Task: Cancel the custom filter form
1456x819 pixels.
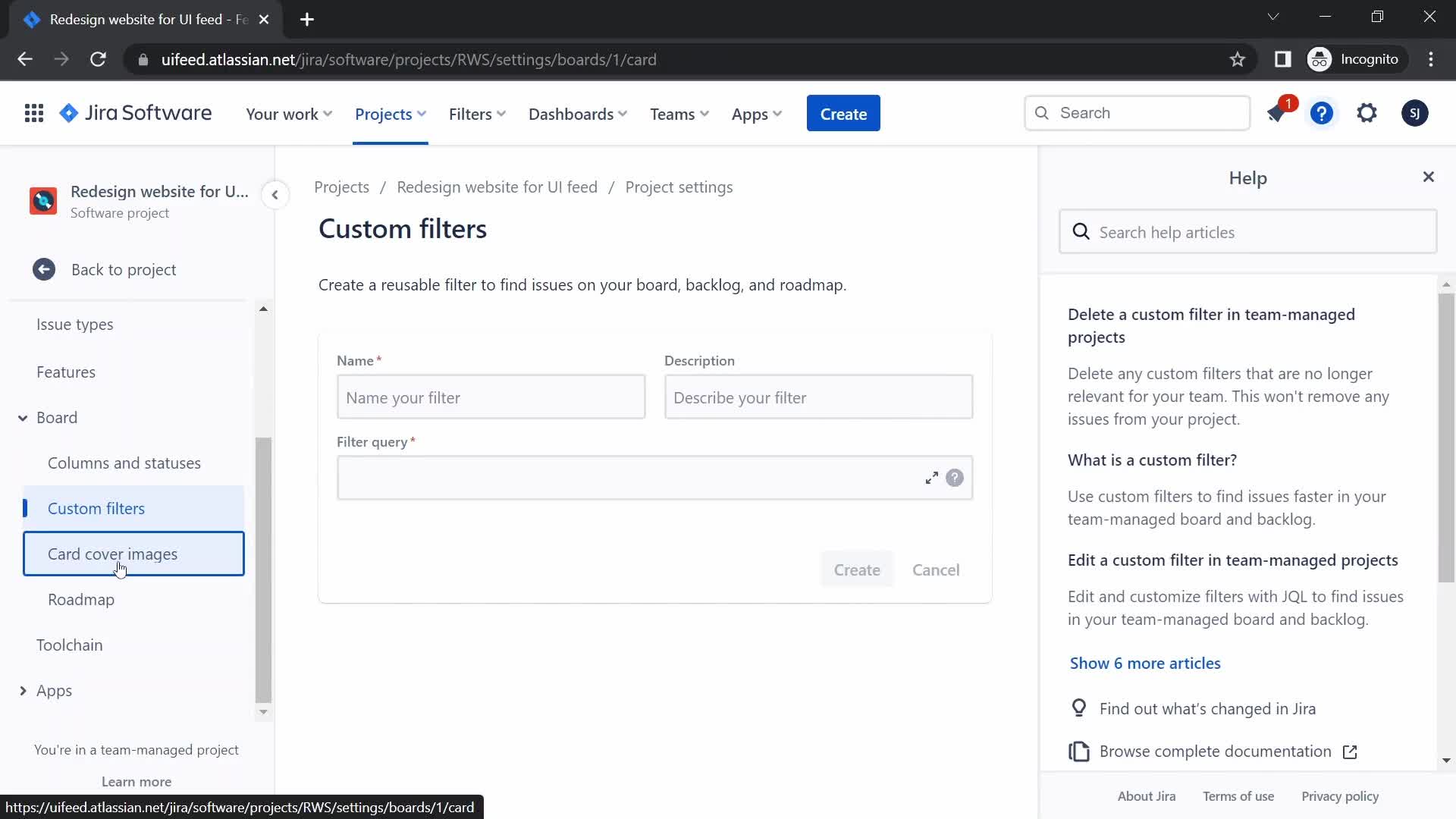Action: coord(936,570)
